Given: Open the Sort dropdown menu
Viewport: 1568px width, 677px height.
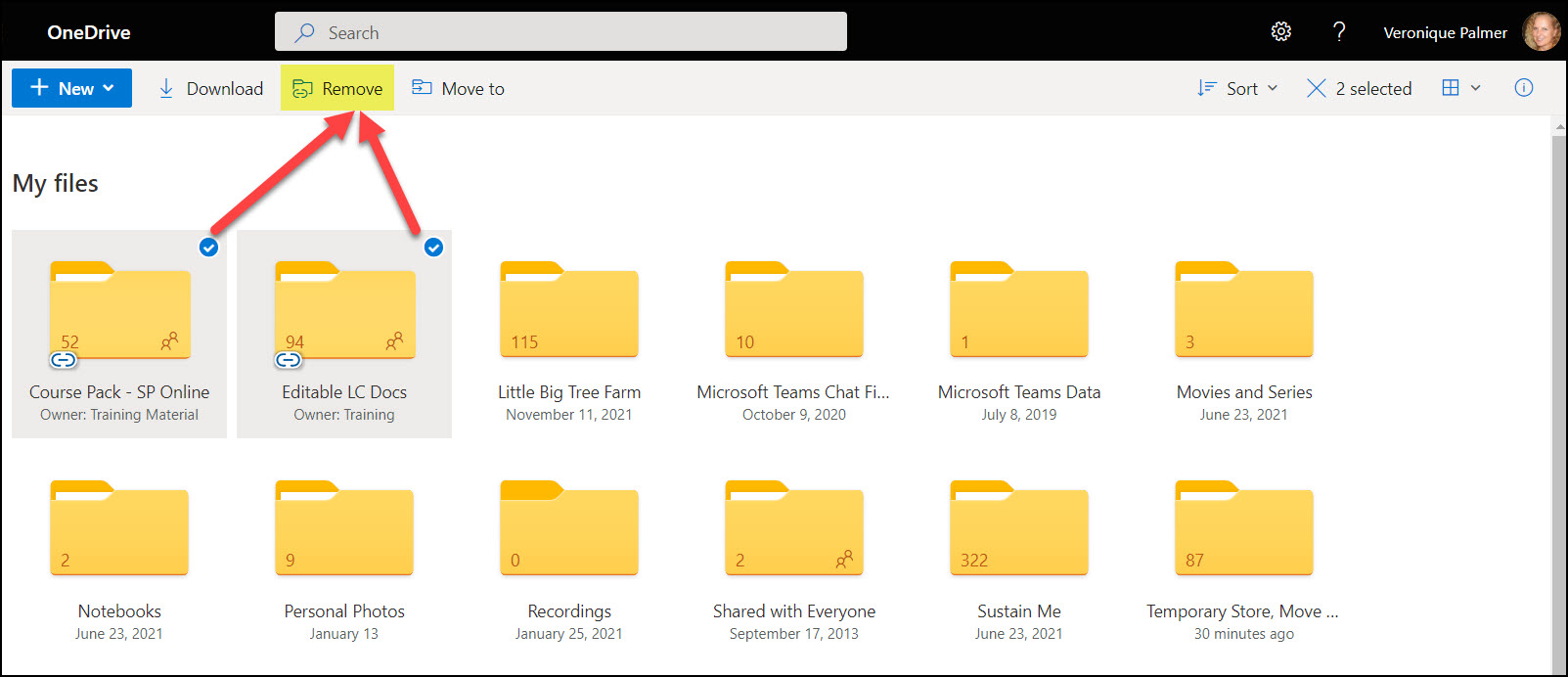Looking at the screenshot, I should click(x=1237, y=88).
